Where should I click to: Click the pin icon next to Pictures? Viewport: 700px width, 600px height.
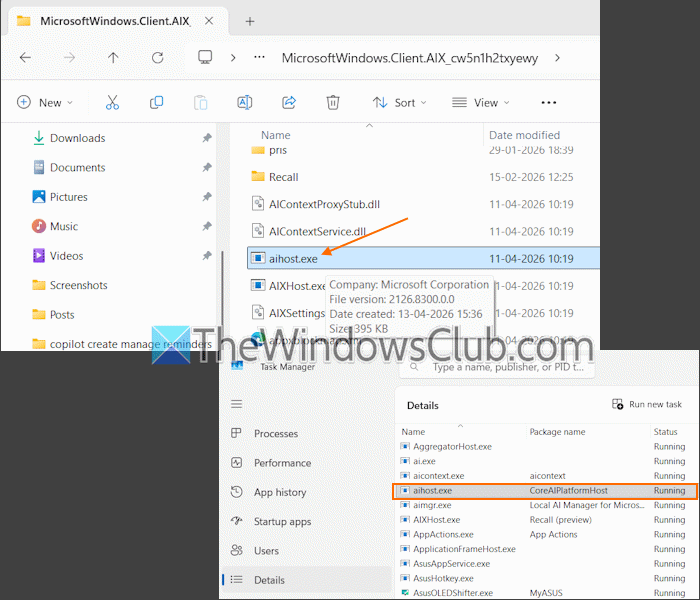point(207,197)
